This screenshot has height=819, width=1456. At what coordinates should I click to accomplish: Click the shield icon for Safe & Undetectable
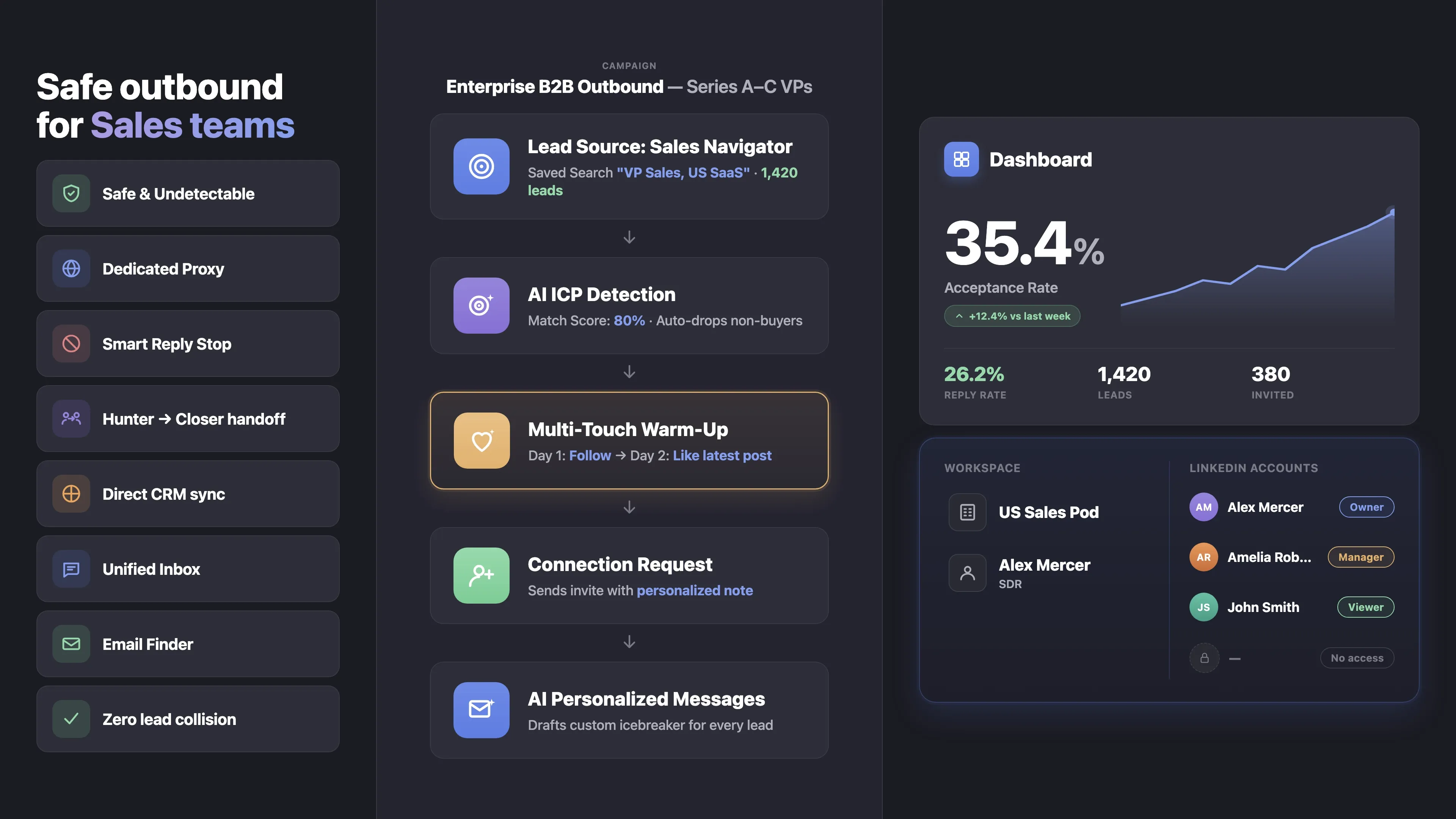[x=71, y=194]
